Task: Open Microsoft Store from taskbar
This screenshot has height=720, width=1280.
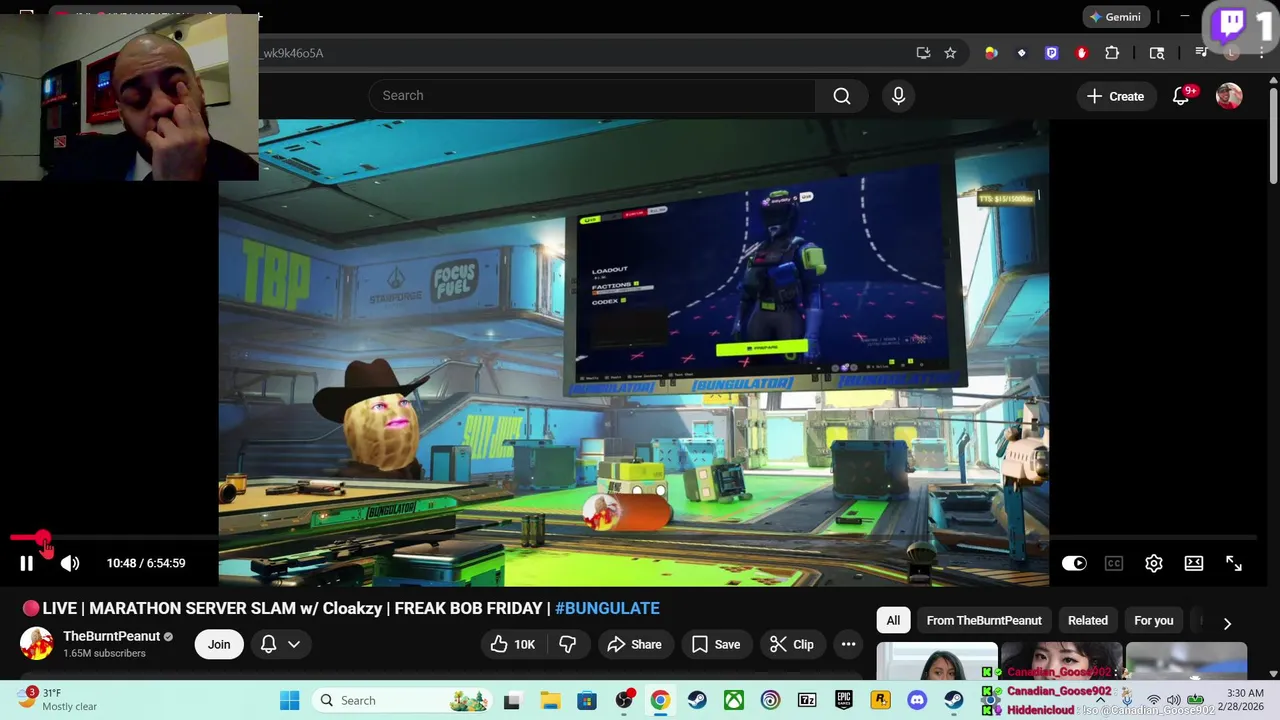Action: pos(587,701)
